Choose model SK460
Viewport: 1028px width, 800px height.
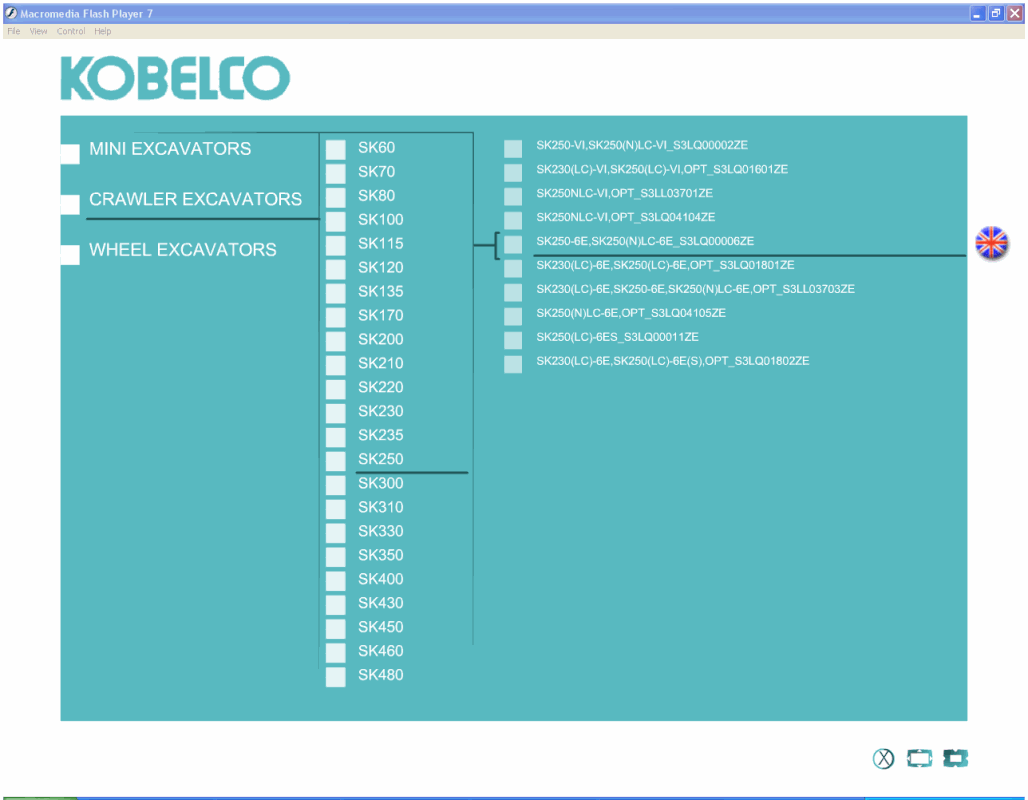[380, 650]
